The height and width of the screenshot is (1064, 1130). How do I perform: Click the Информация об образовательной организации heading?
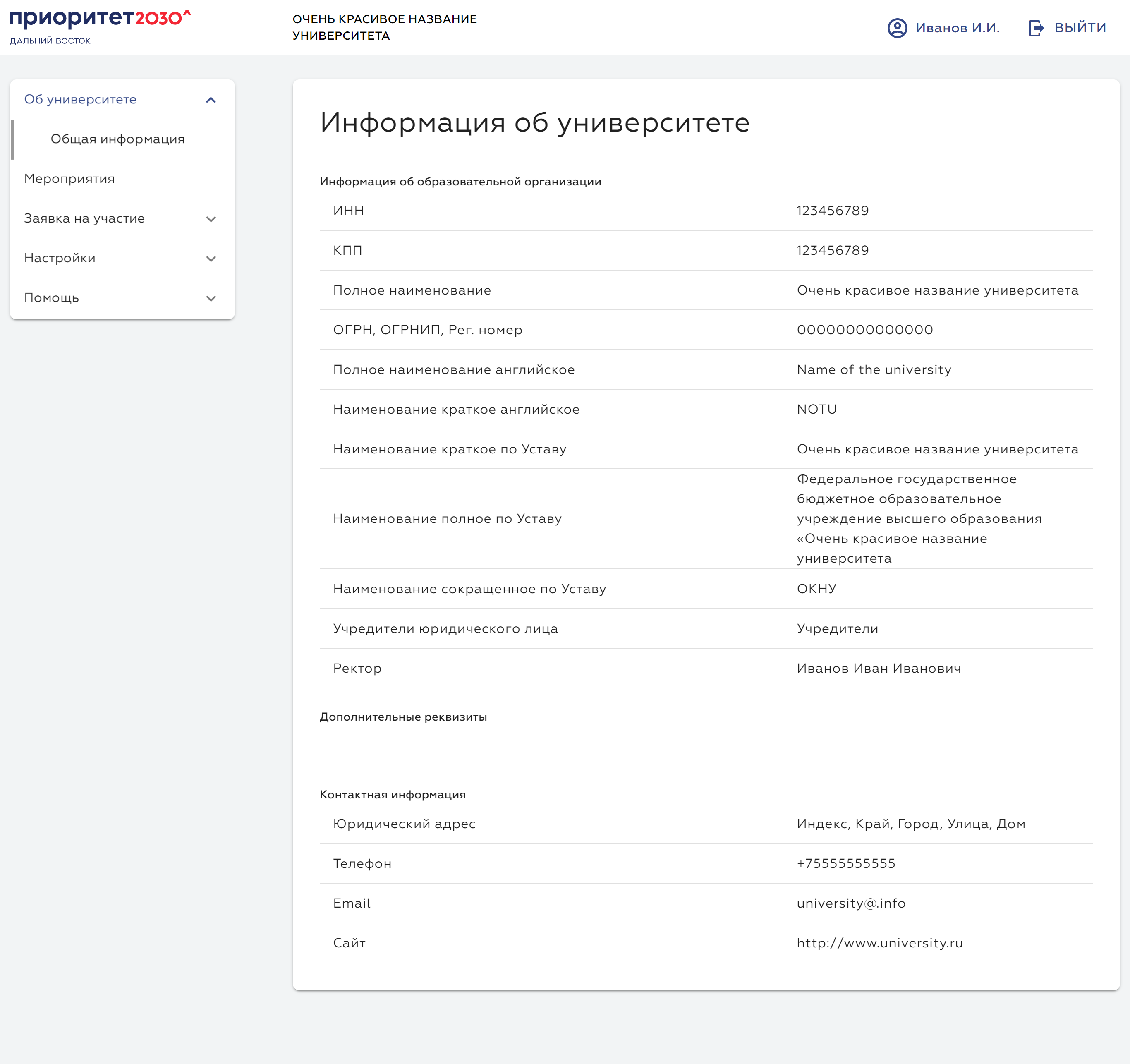point(460,182)
